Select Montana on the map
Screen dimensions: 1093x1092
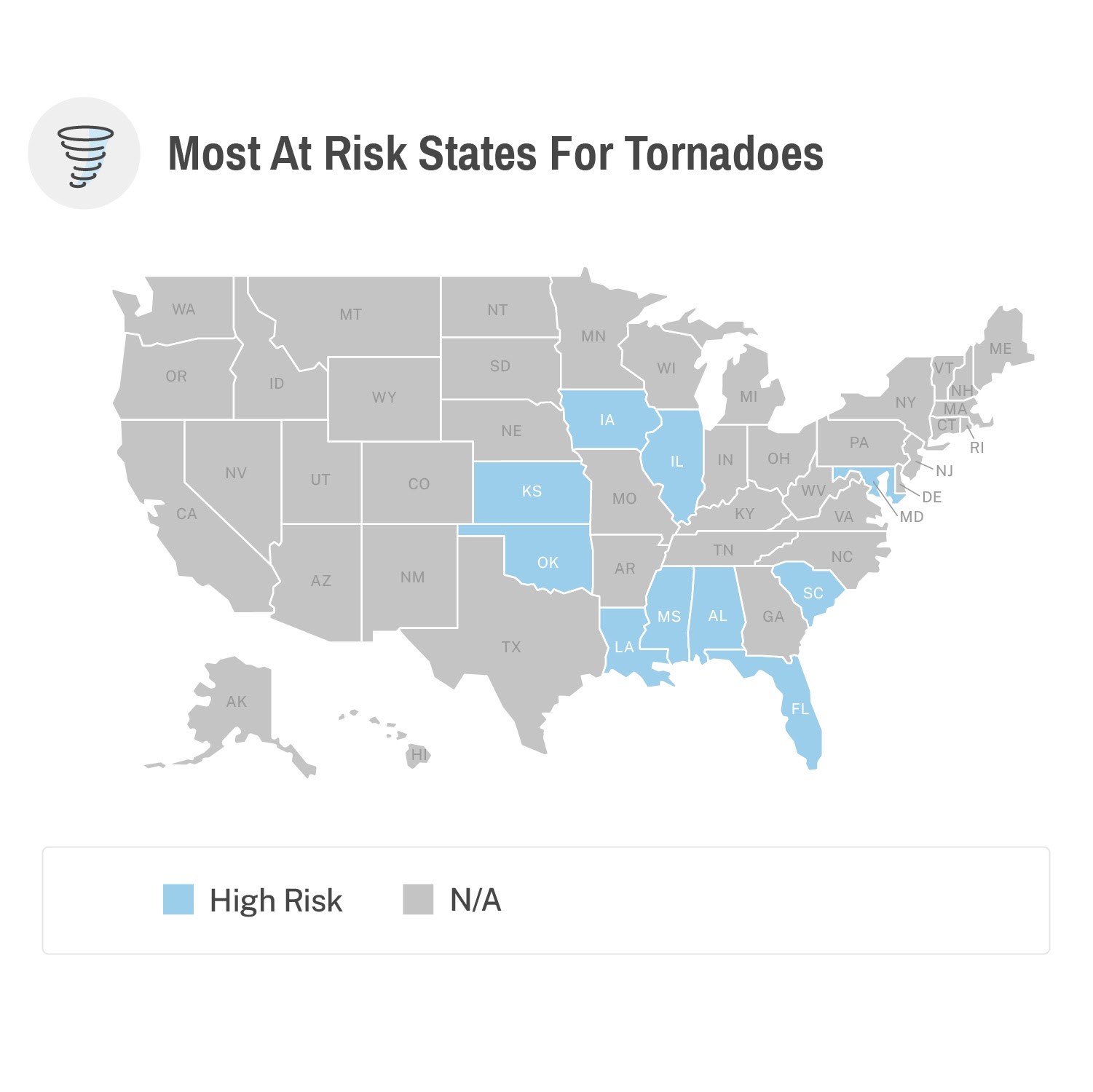tap(350, 314)
